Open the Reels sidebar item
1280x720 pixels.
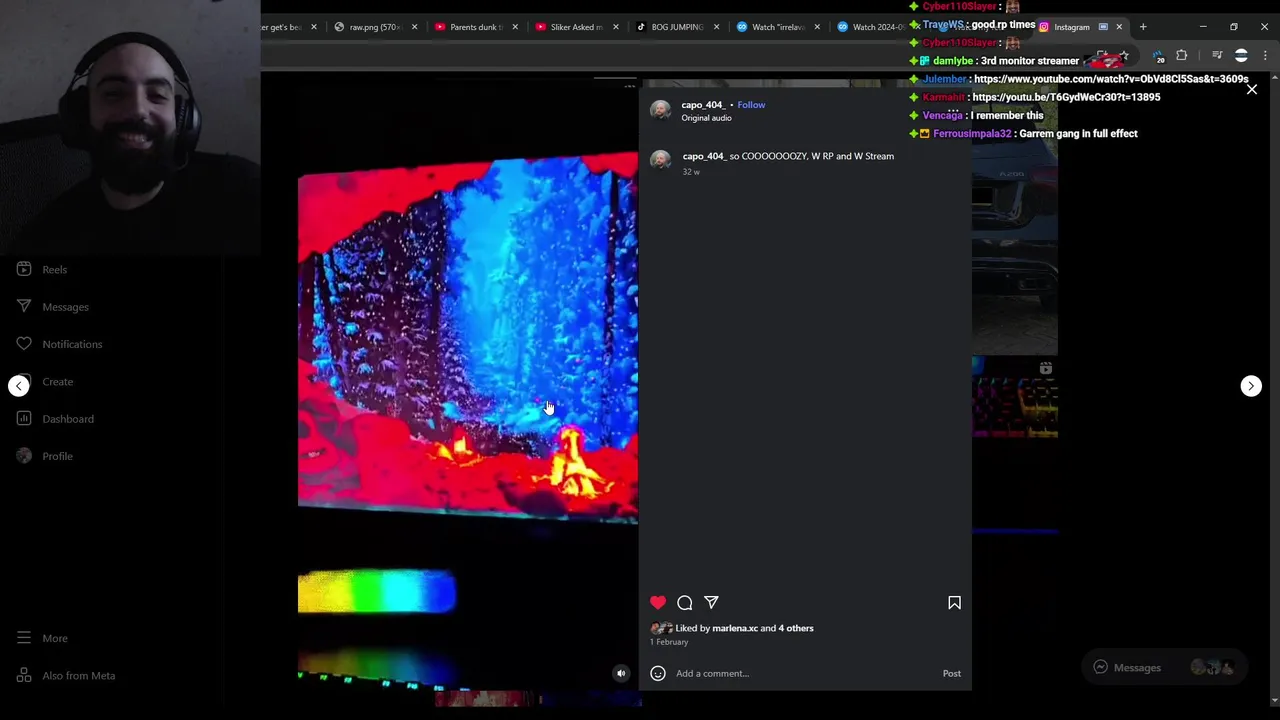tap(42, 270)
